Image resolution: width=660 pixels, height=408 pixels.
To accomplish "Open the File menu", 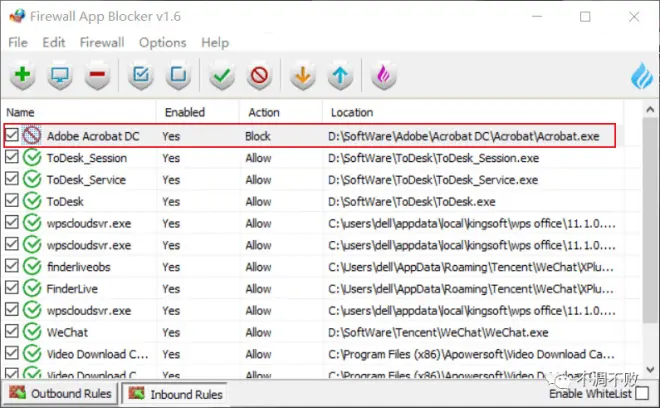I will click(18, 43).
